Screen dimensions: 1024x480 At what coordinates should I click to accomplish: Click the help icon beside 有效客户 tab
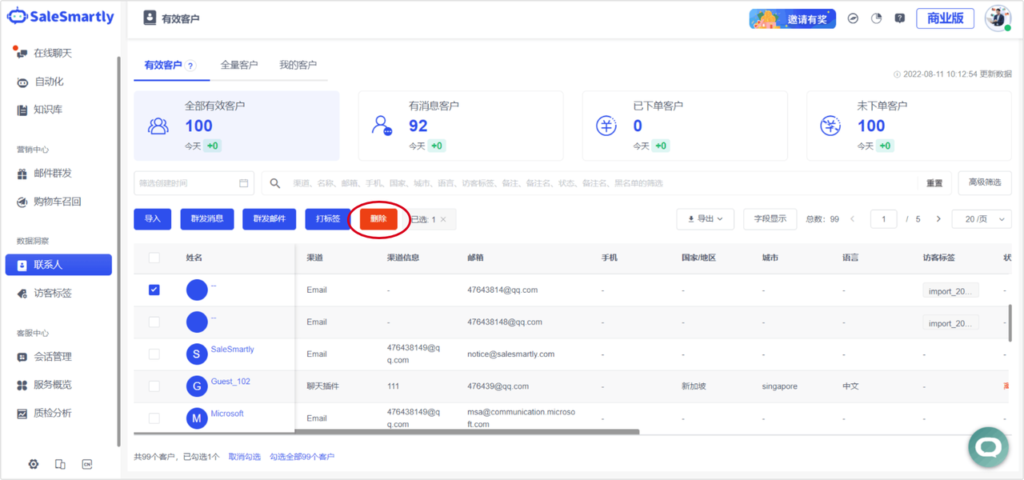pyautogui.click(x=190, y=66)
